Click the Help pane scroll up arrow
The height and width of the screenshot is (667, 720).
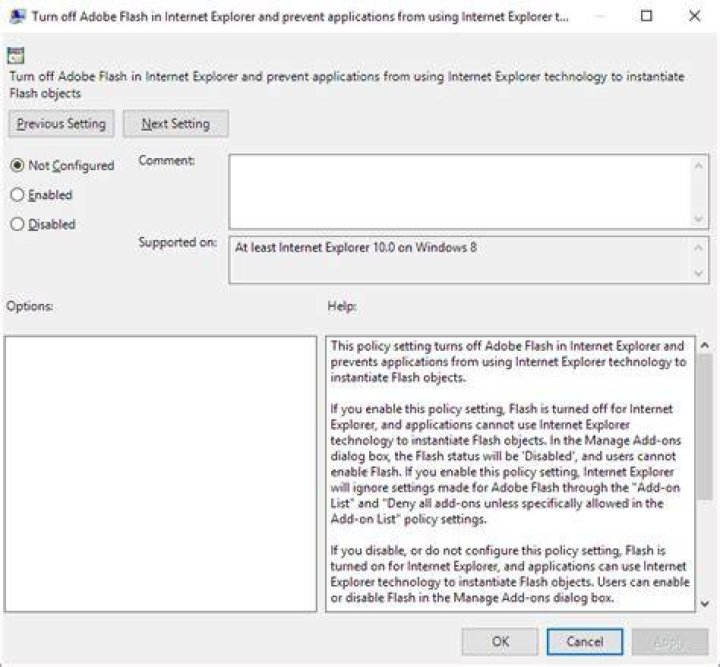pyautogui.click(x=705, y=345)
